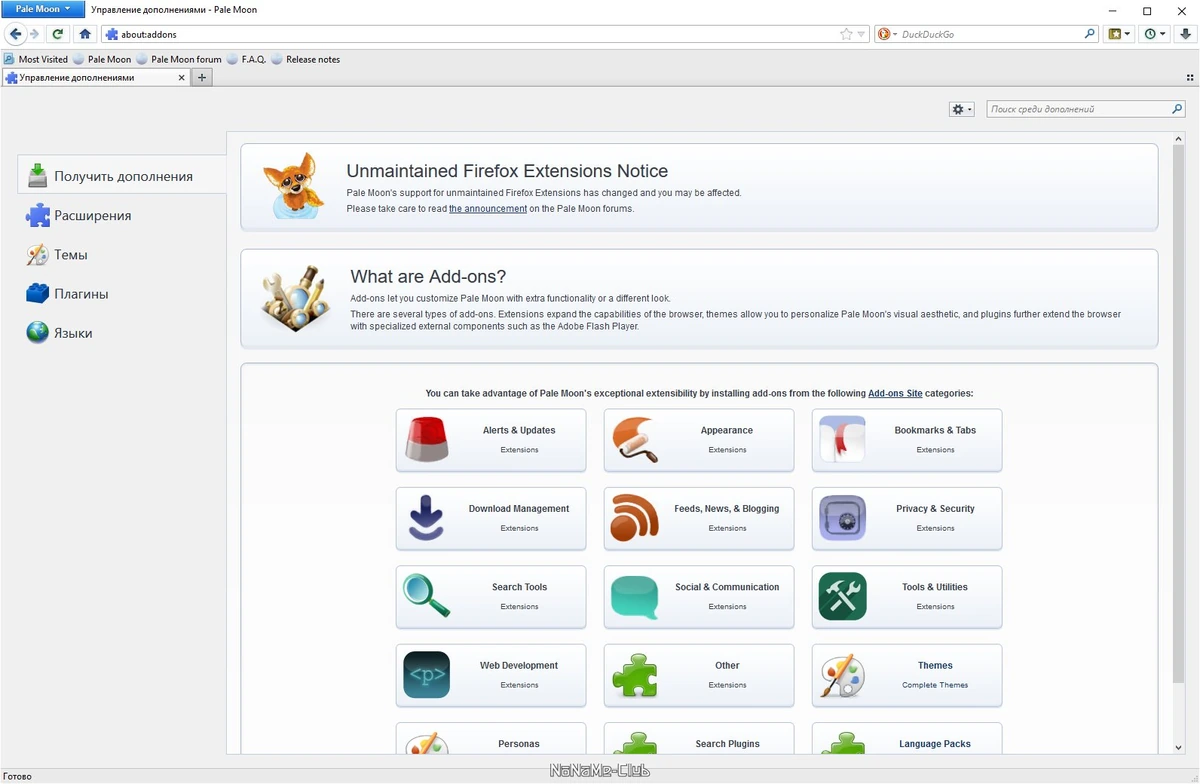Click the speech bubble Social icon
This screenshot has width=1200, height=784.
tap(635, 598)
